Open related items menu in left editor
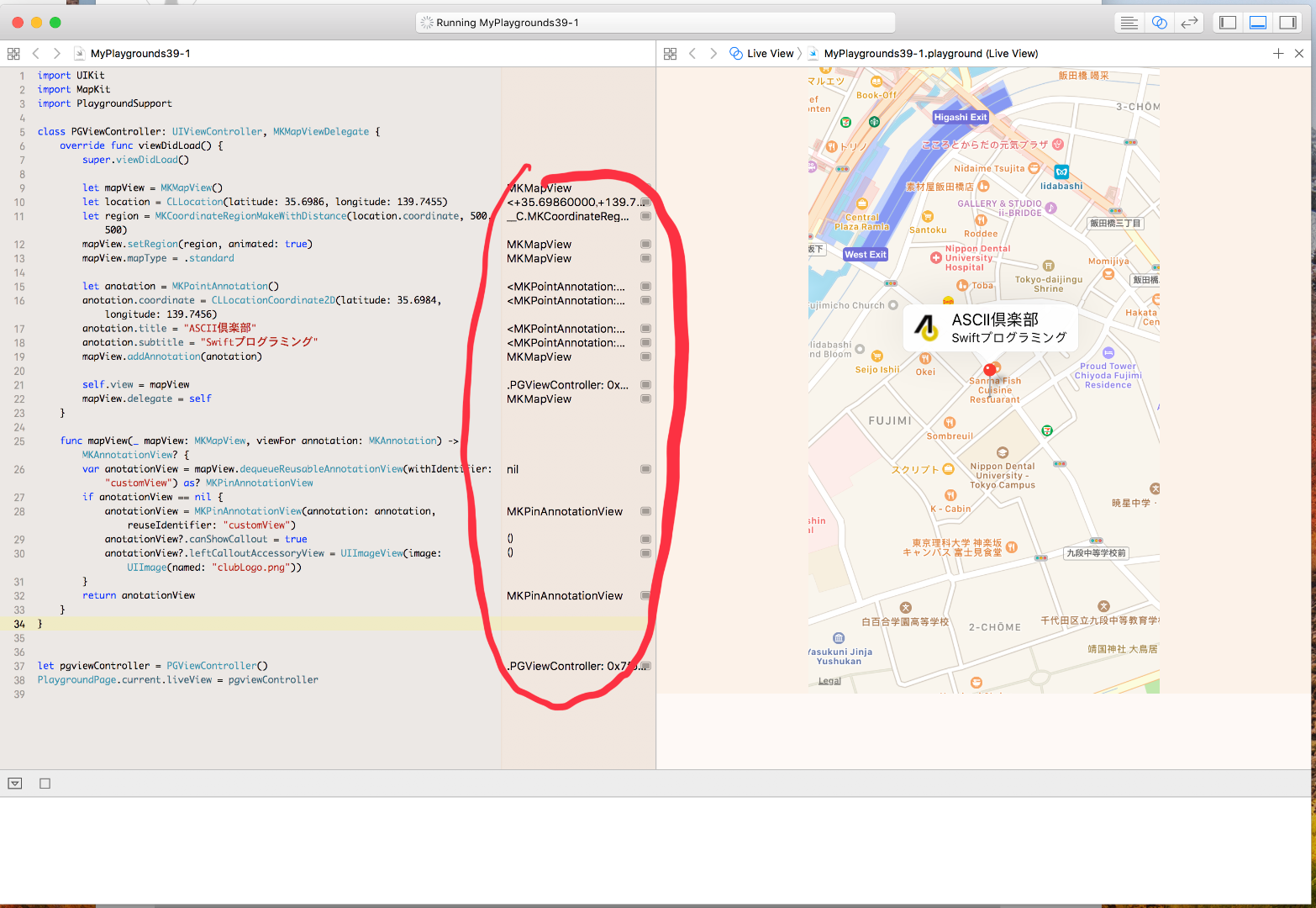1316x908 pixels. [x=13, y=54]
